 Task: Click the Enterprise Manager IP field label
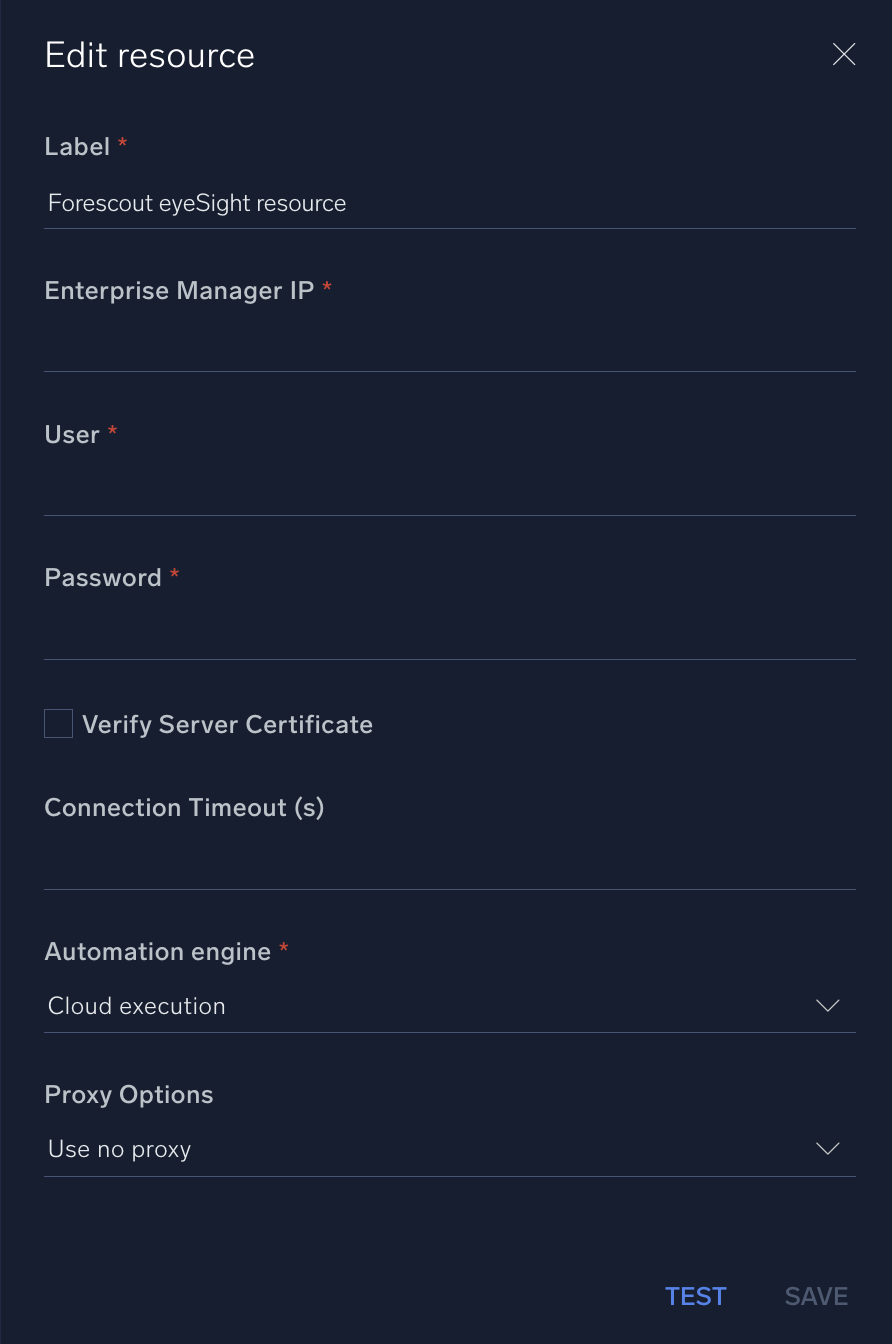[x=179, y=291]
